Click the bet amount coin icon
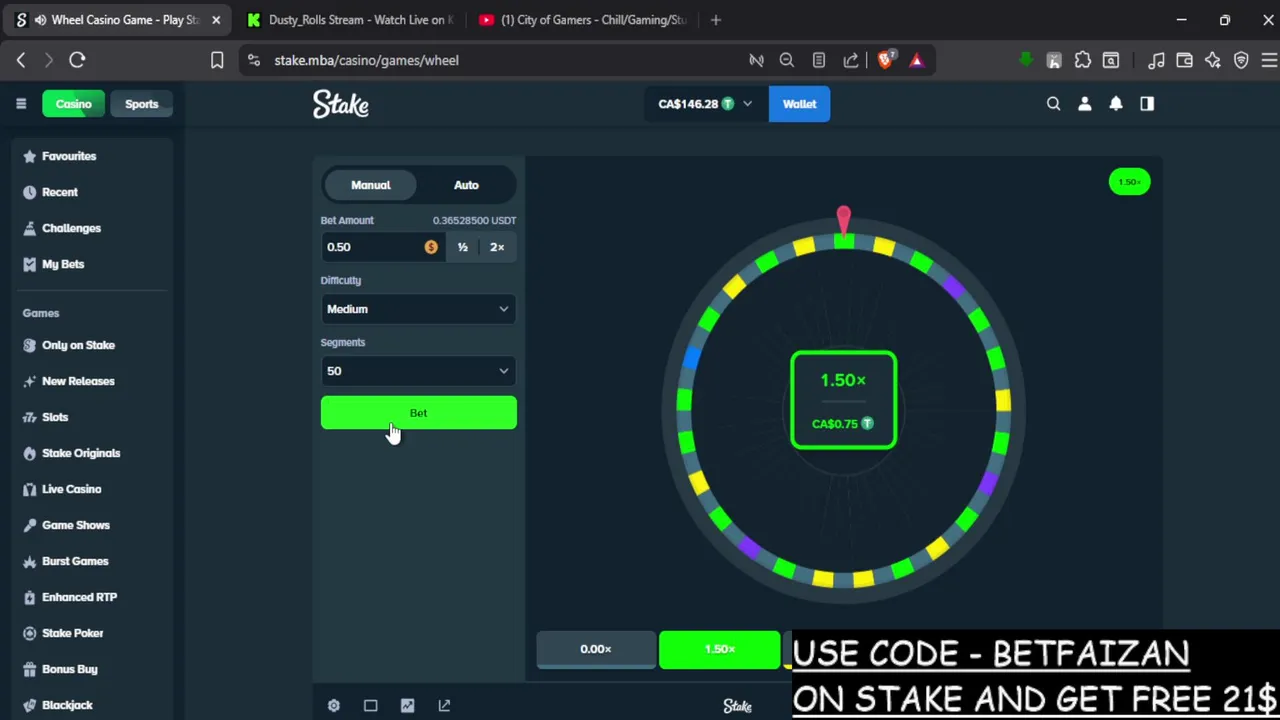Image resolution: width=1280 pixels, height=720 pixels. tap(431, 247)
